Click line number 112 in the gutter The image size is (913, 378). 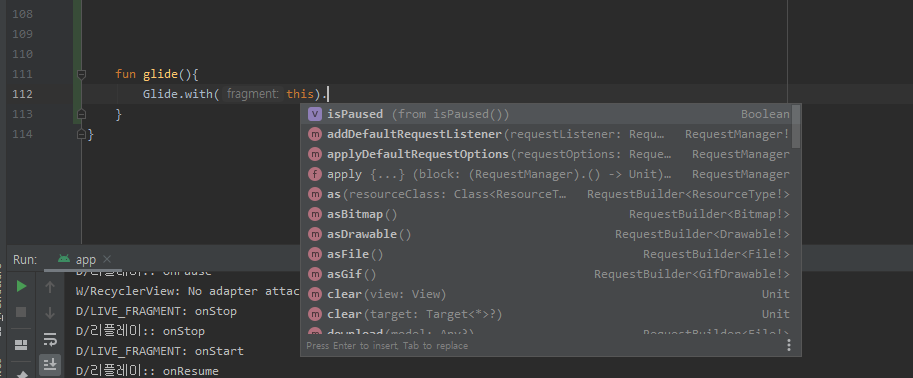[22, 94]
